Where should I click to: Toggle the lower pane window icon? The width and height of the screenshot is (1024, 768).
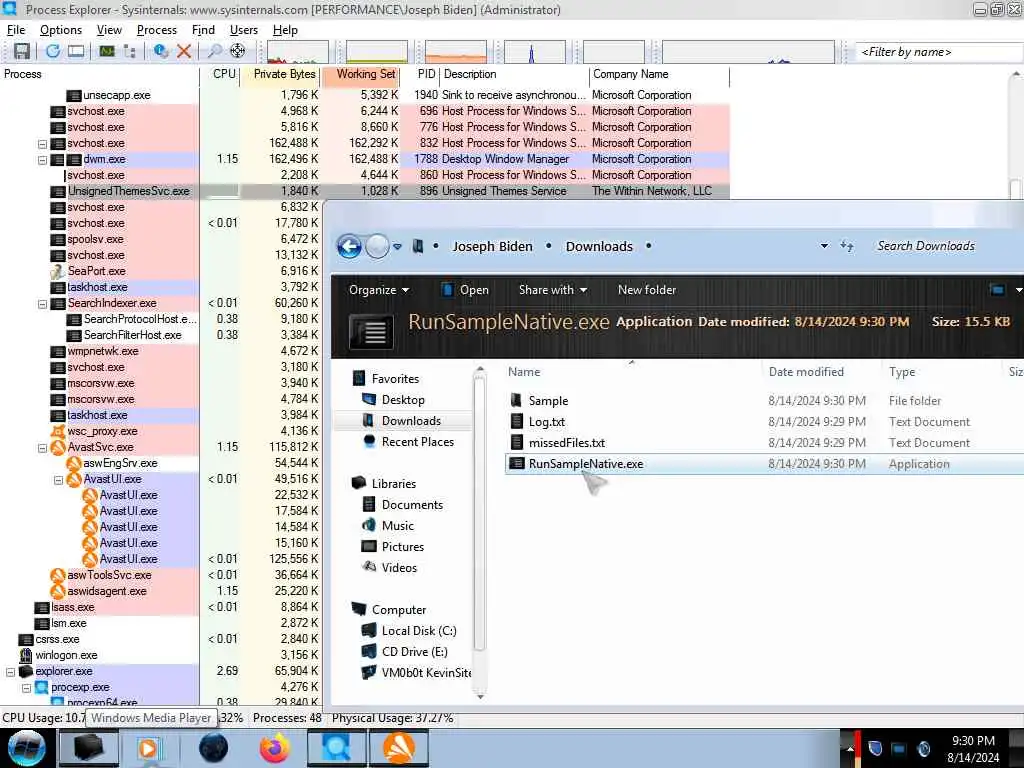[76, 51]
